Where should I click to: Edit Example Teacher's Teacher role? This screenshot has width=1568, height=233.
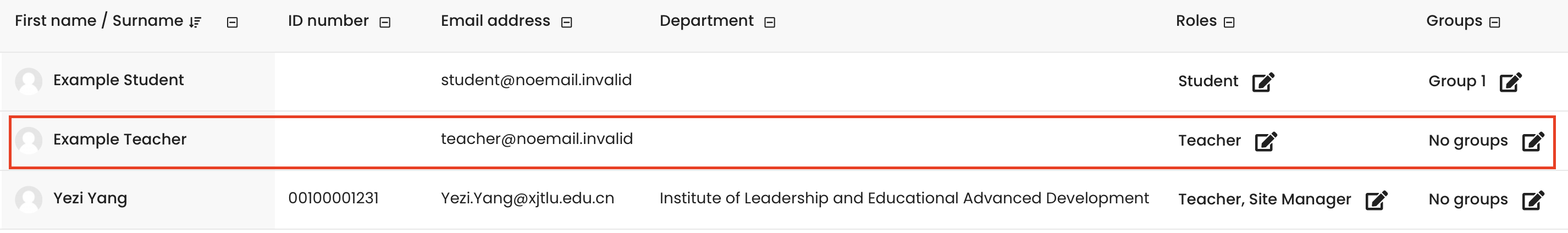pyautogui.click(x=1266, y=141)
